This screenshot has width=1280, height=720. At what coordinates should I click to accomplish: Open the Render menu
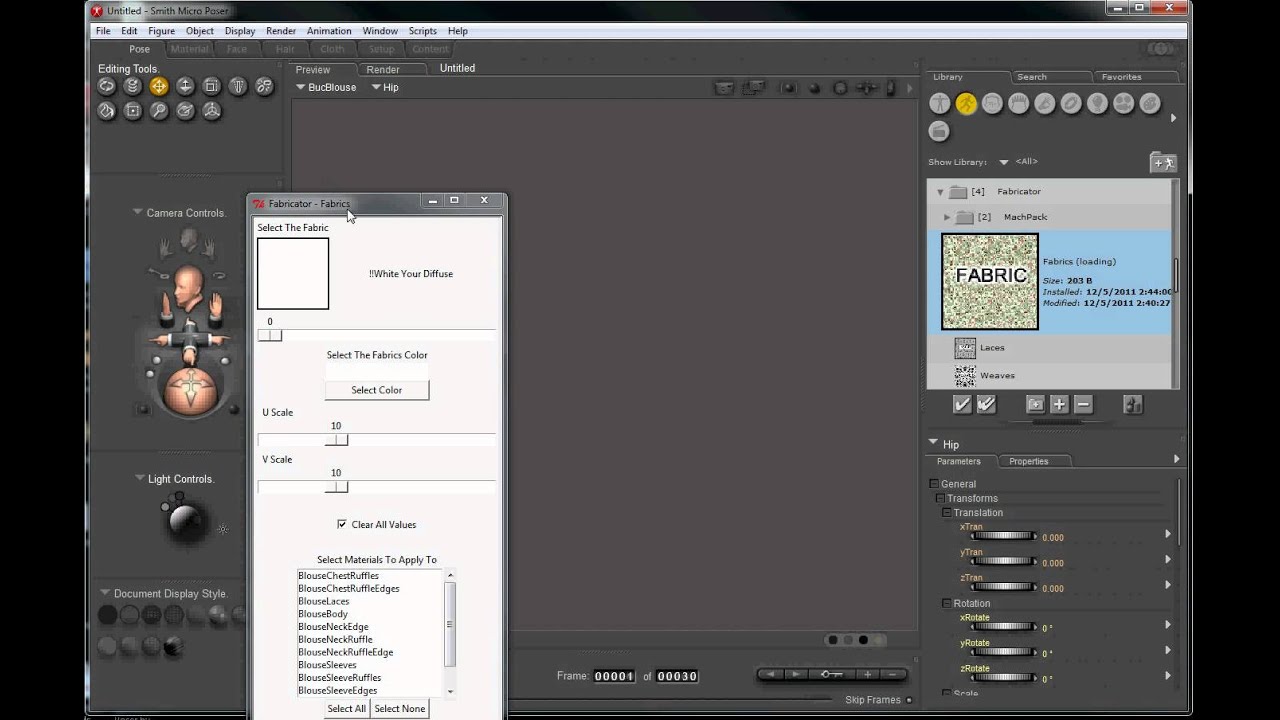280,31
